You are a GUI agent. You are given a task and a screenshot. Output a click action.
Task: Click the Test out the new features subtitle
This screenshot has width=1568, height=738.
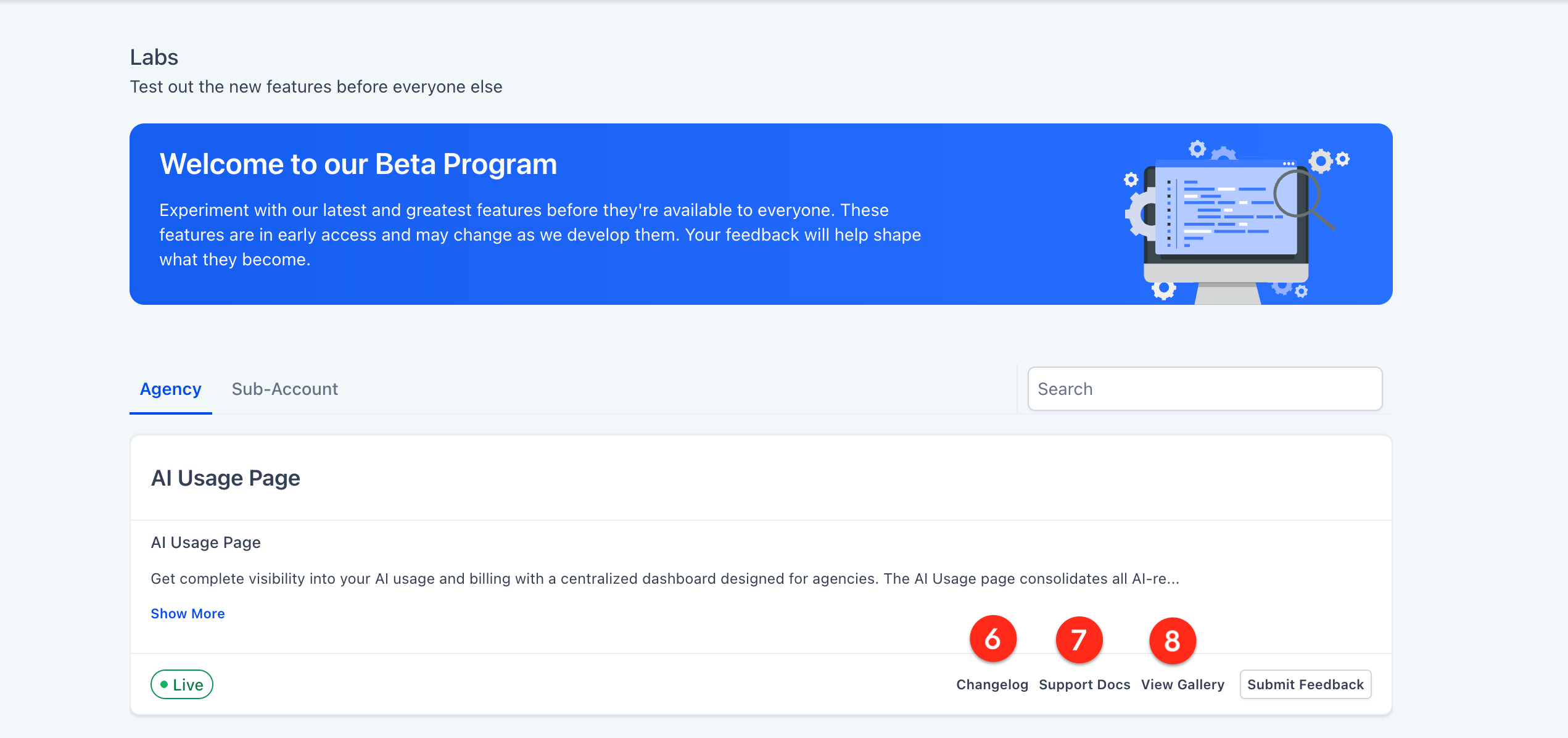tap(316, 87)
